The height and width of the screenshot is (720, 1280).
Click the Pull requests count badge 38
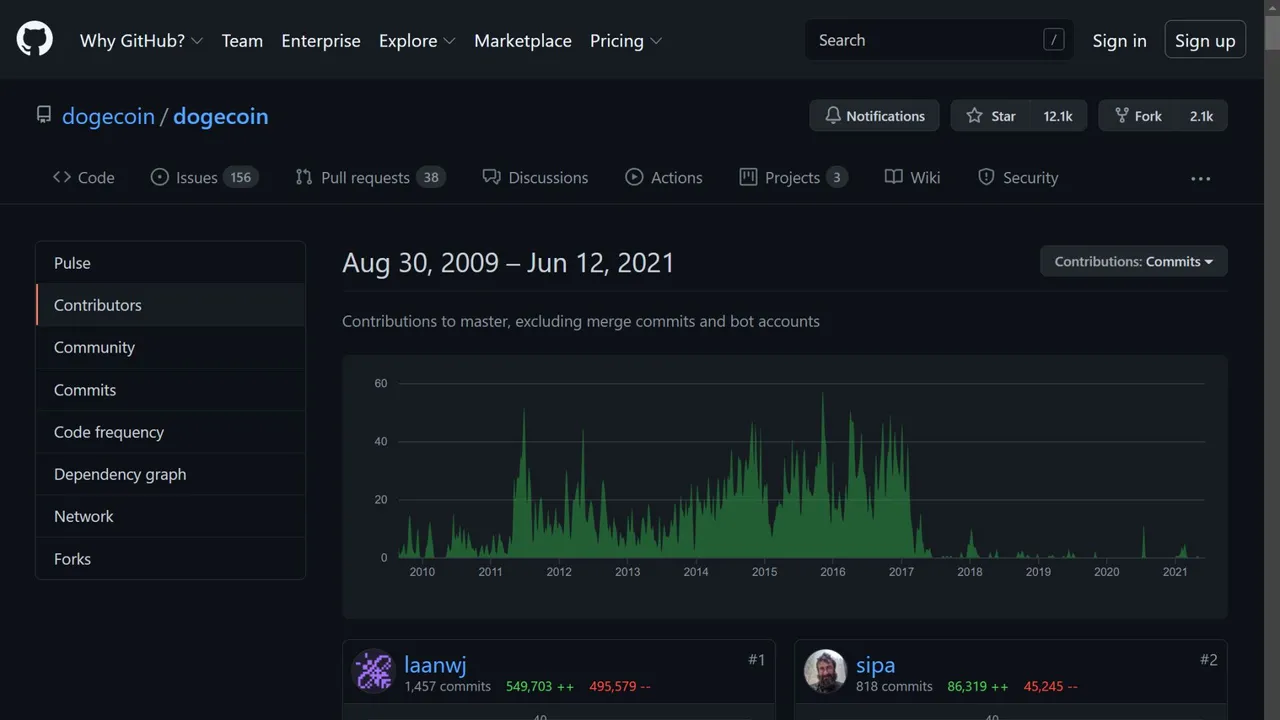coord(431,177)
